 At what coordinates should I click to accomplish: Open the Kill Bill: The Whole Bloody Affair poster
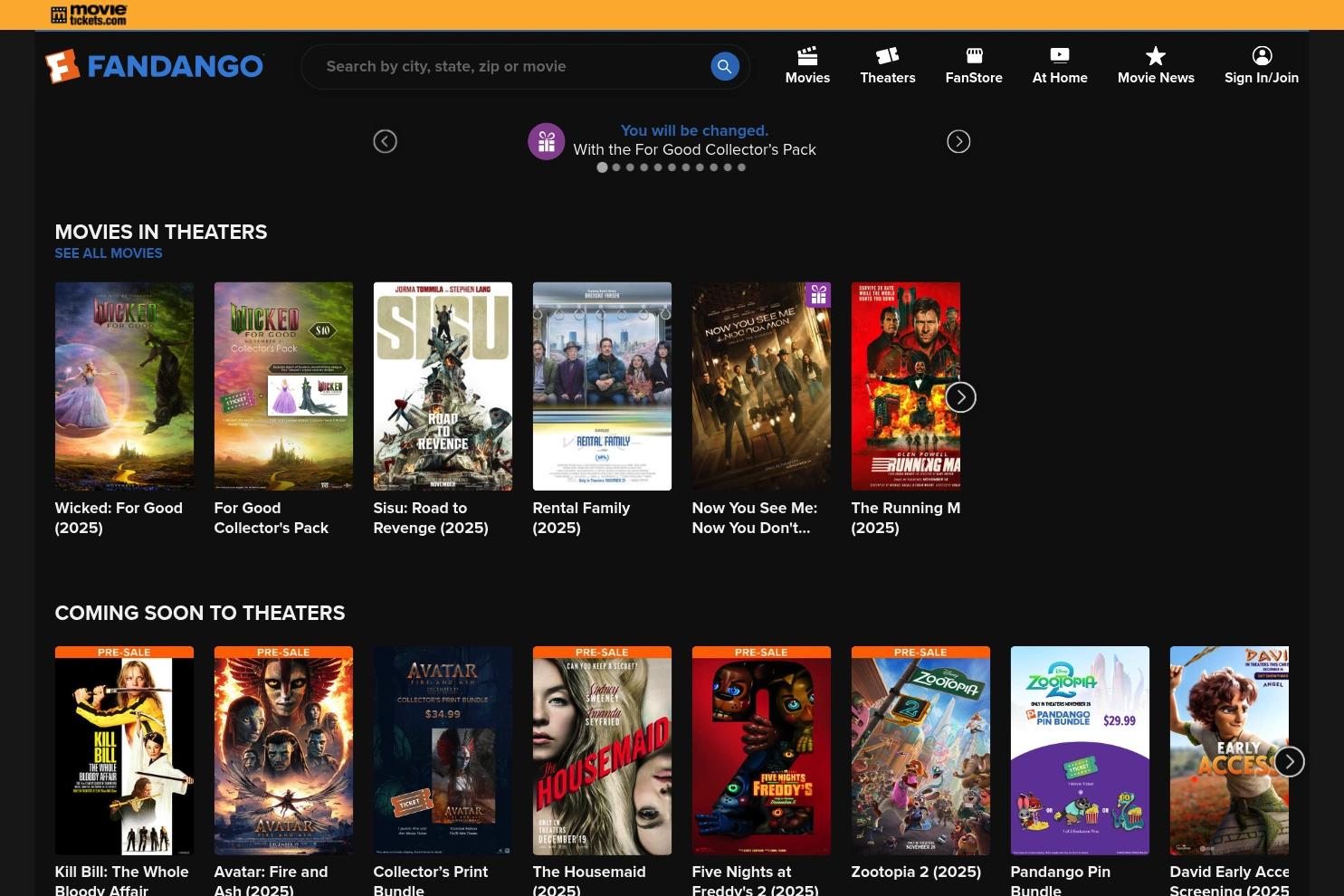124,750
